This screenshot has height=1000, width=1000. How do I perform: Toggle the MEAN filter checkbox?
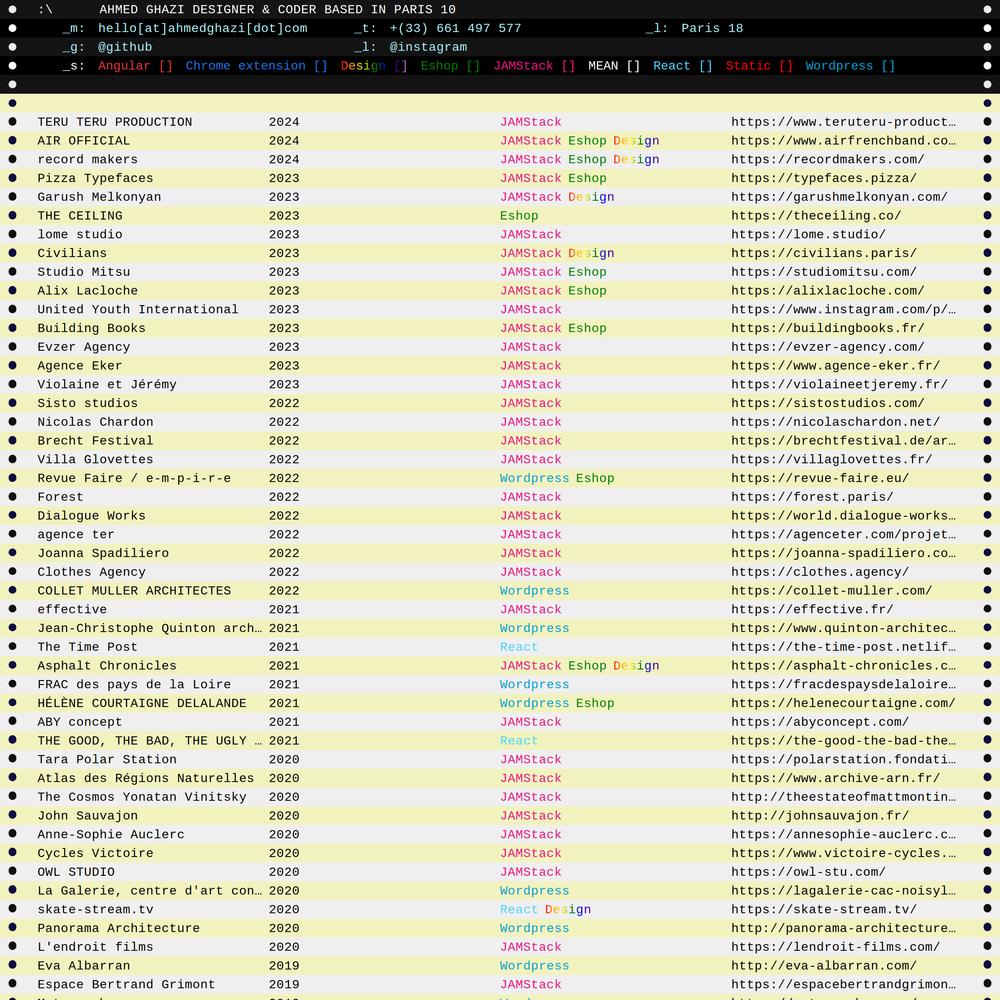[x=614, y=66]
